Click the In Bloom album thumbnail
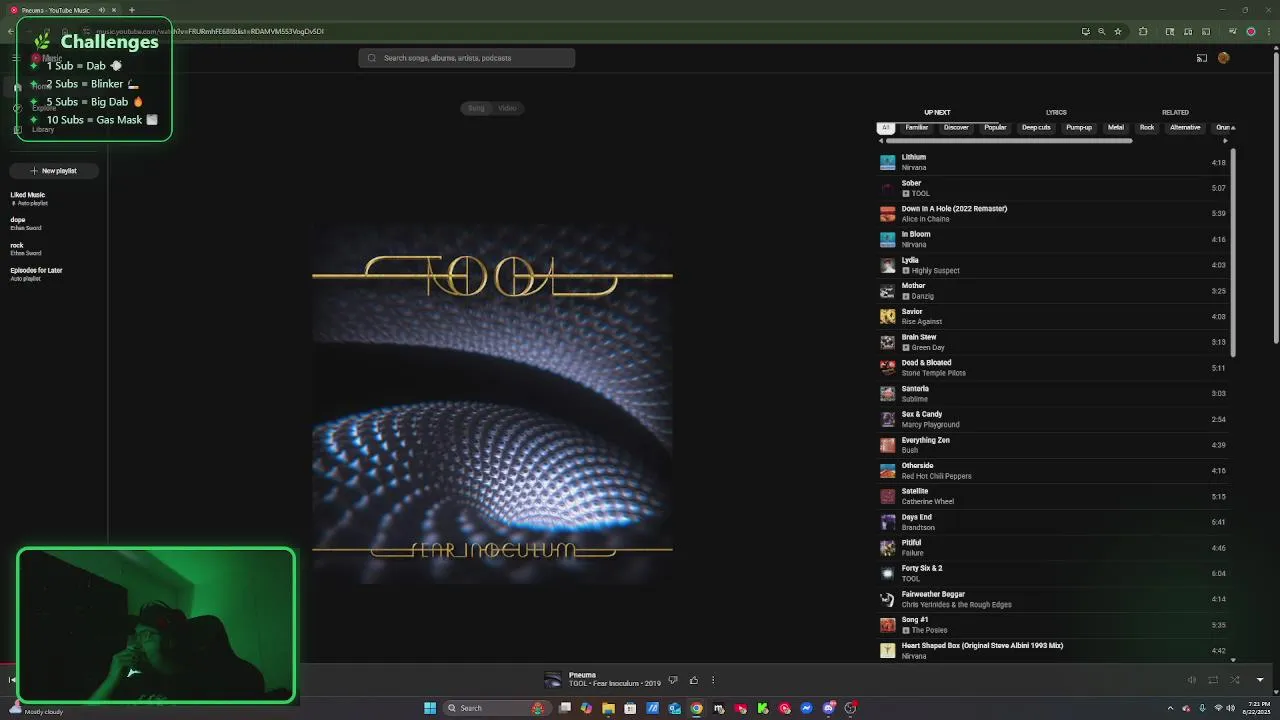This screenshot has height=720, width=1280. (887, 239)
